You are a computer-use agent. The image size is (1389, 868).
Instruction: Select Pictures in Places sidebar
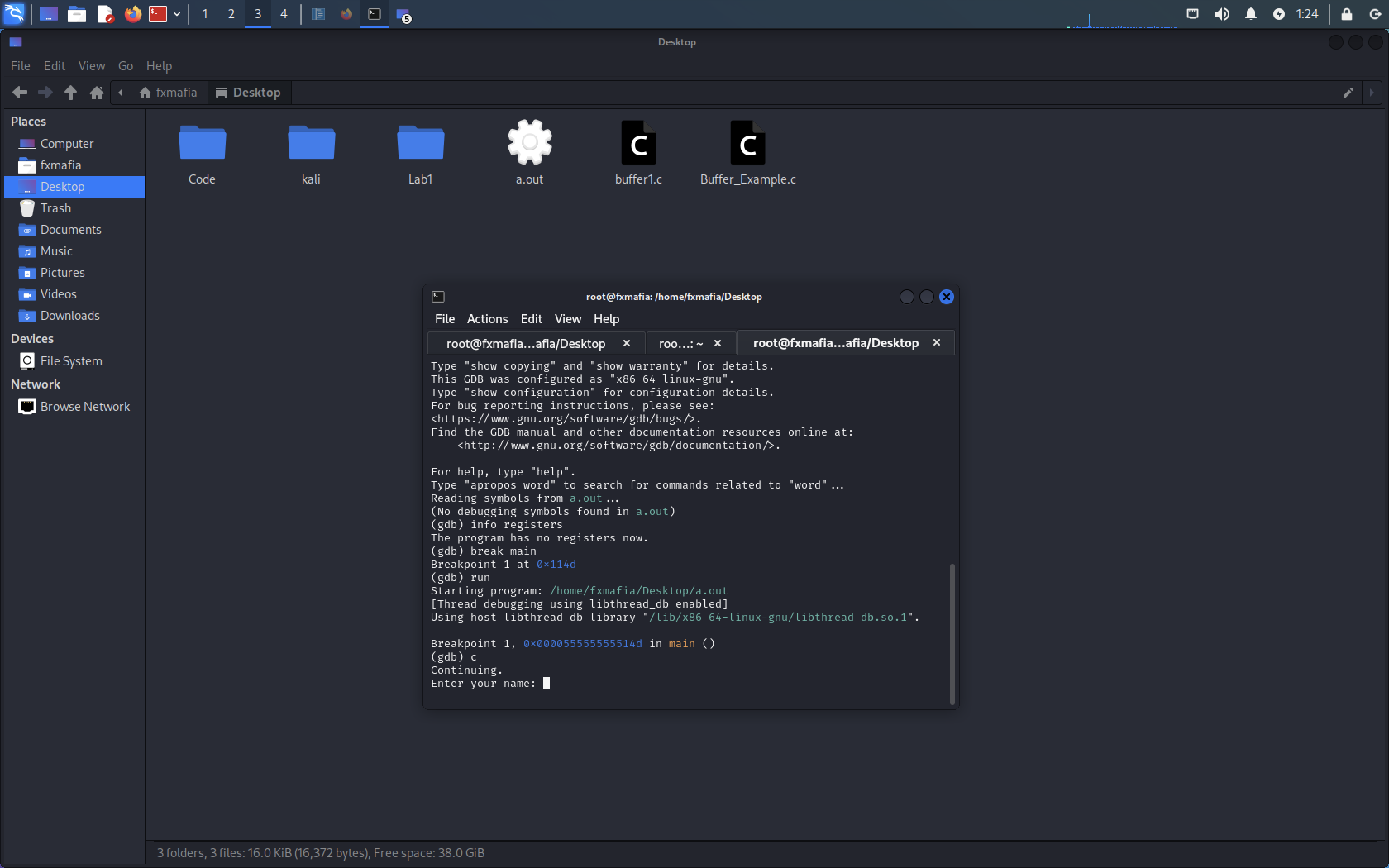click(x=74, y=273)
